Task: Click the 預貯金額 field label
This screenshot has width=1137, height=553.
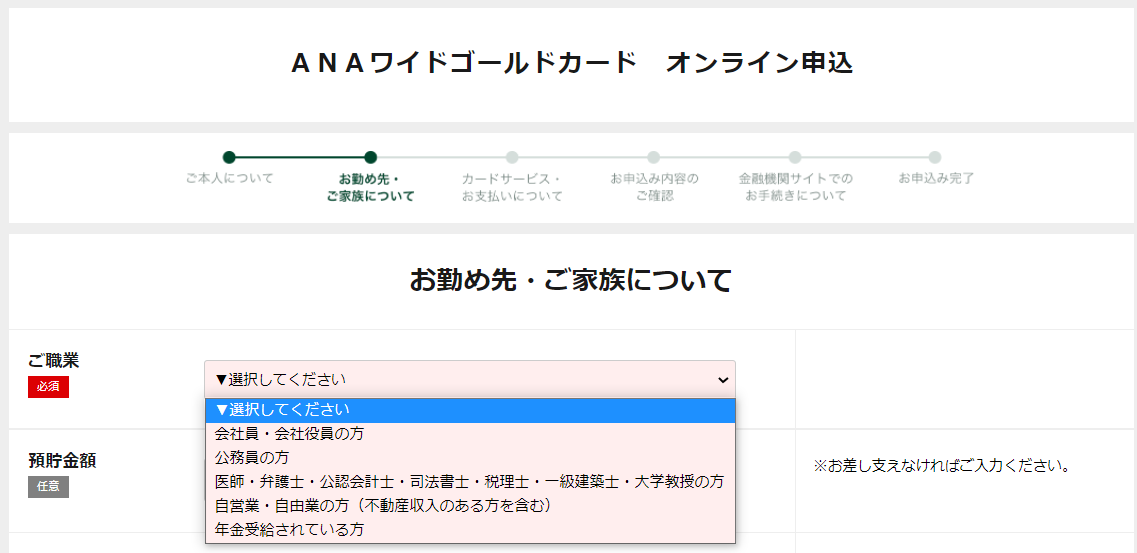Action: [x=62, y=461]
